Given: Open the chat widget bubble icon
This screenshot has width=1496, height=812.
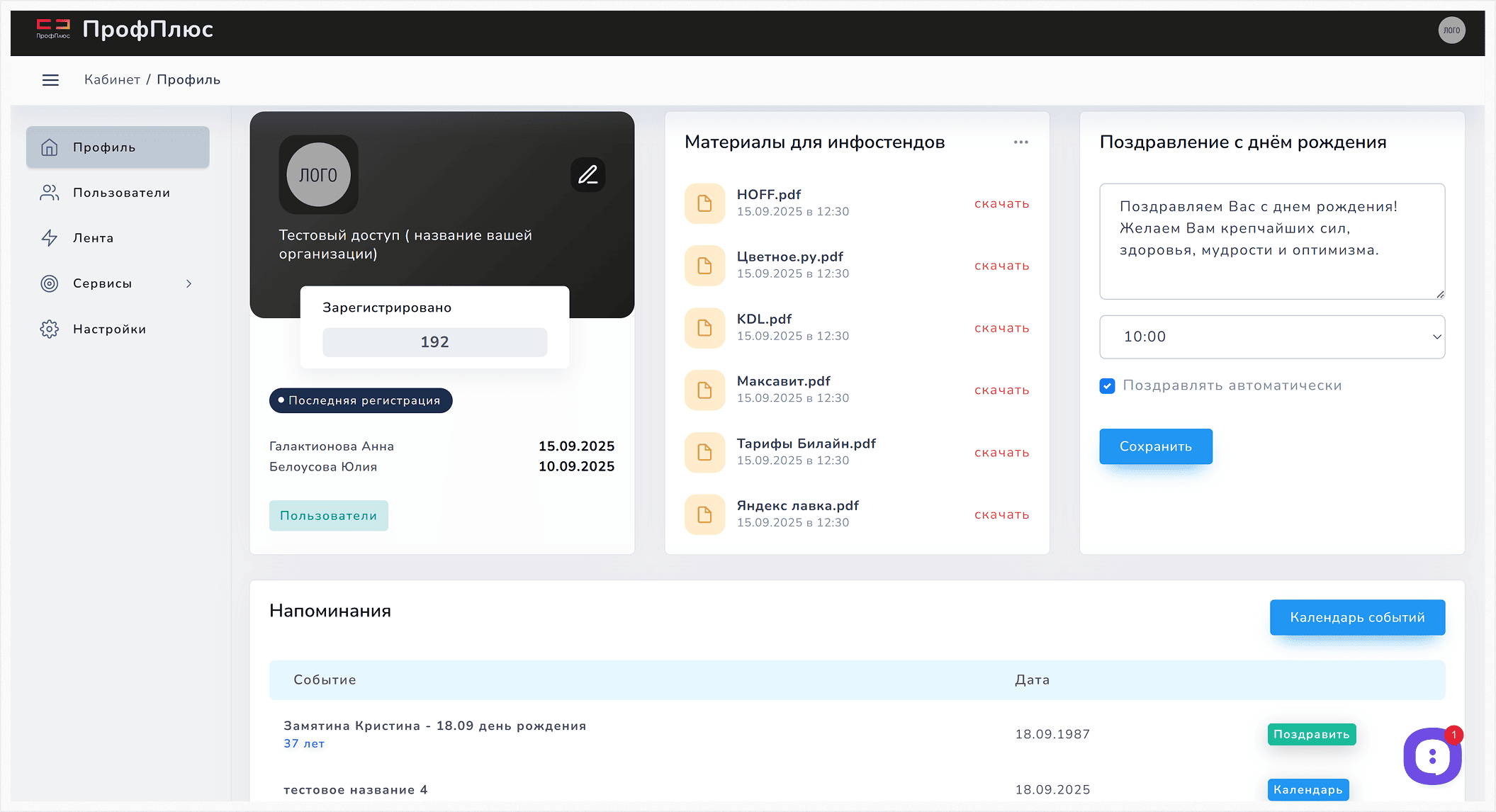Looking at the screenshot, I should tap(1432, 757).
